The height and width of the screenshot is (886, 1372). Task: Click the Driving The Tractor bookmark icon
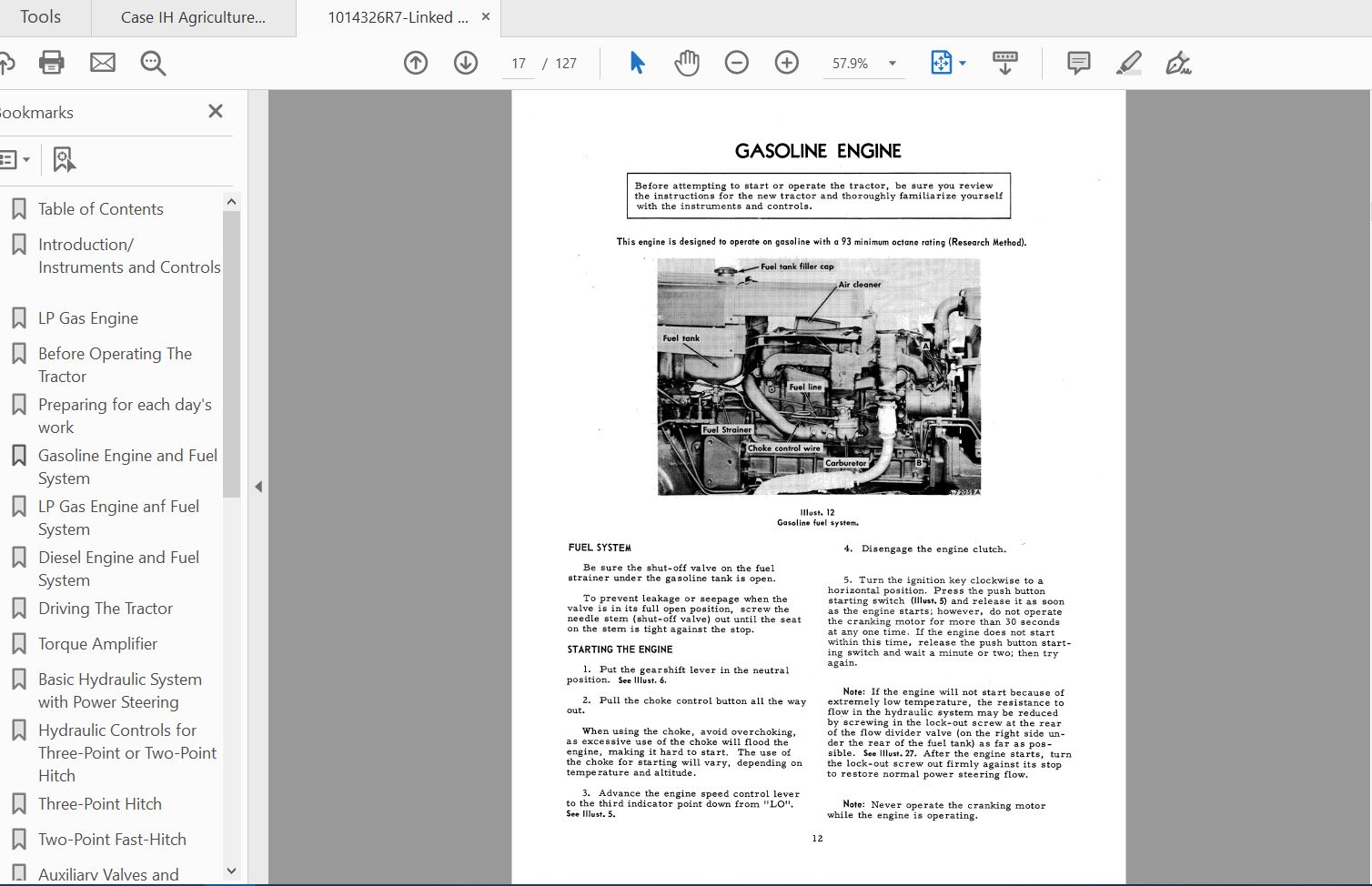point(18,609)
